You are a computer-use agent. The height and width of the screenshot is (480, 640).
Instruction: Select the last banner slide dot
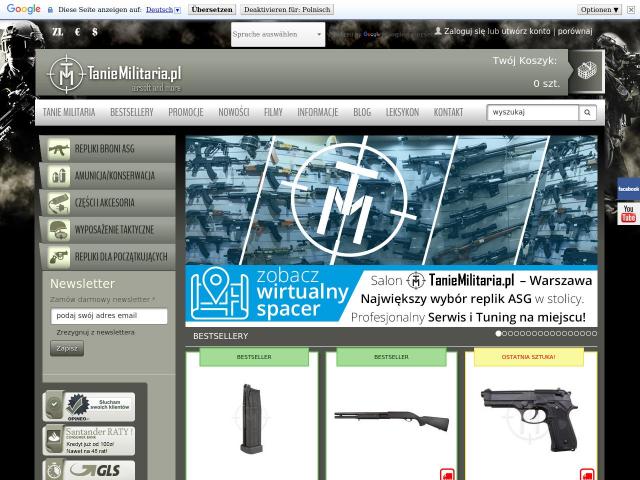coord(595,333)
